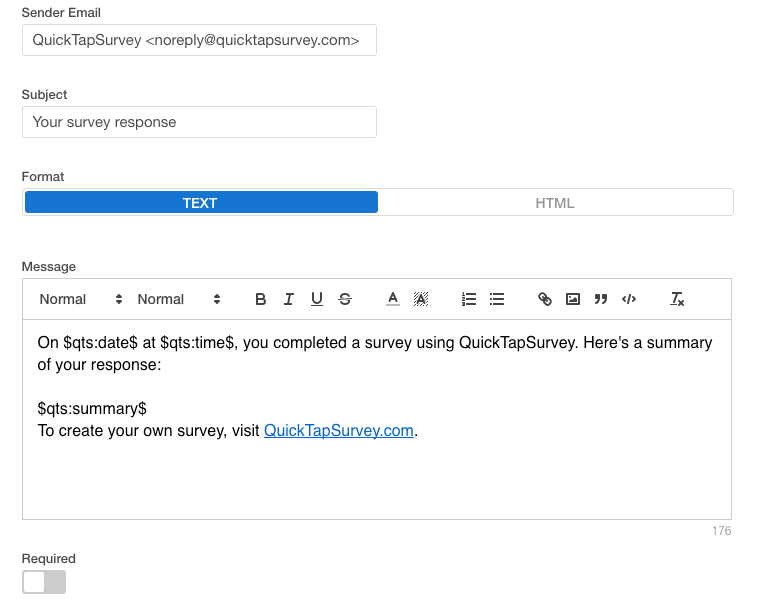
Task: Switch to the HTML format tab
Action: click(555, 203)
